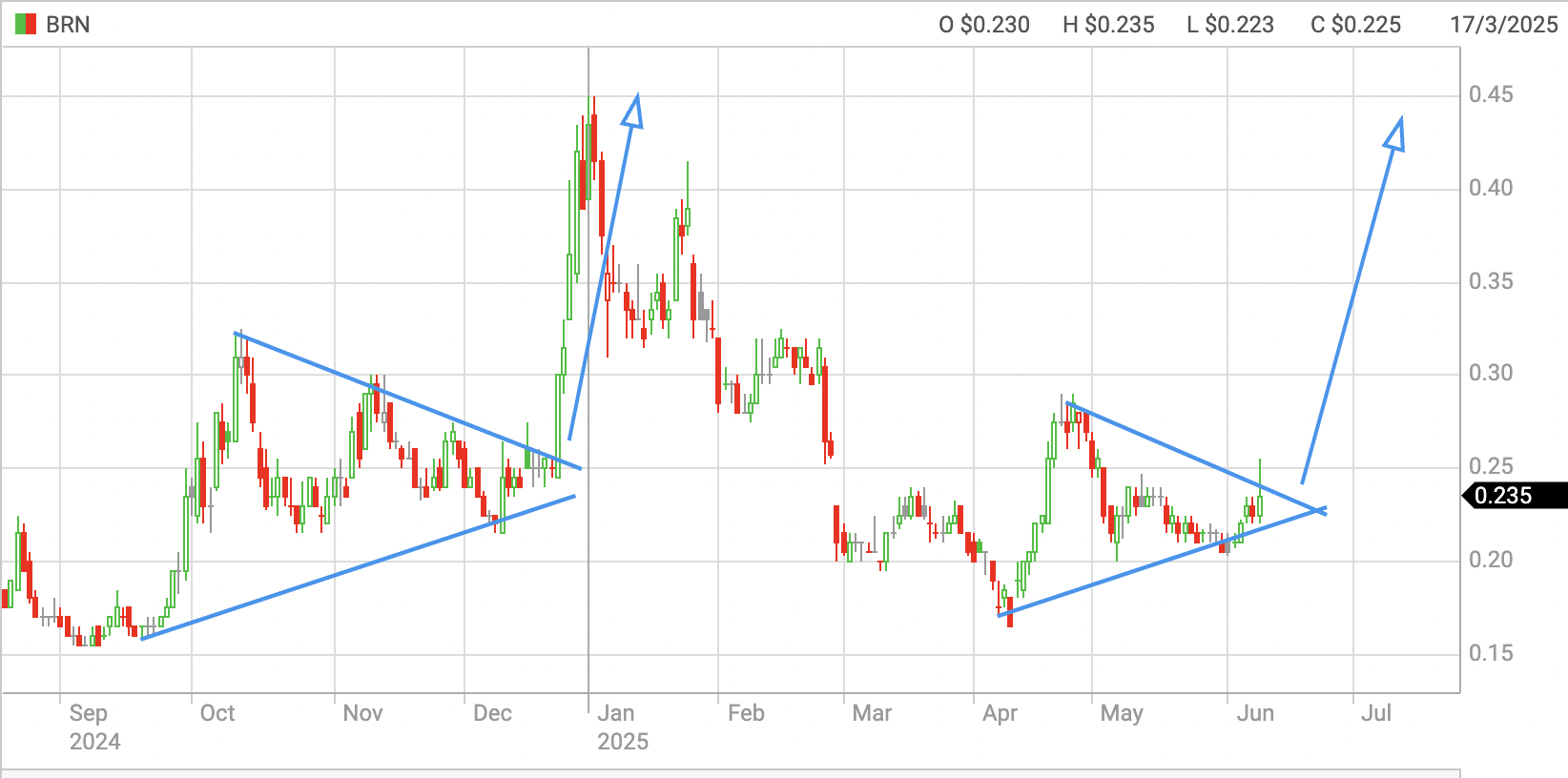This screenshot has width=1568, height=778.
Task: Click the 17/3/2025 date in header
Action: tap(1503, 25)
